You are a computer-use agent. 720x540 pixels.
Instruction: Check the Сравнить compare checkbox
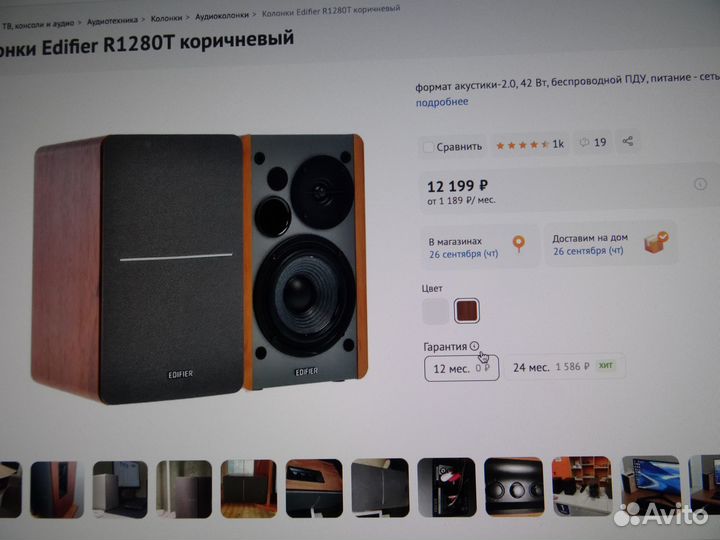(x=428, y=147)
